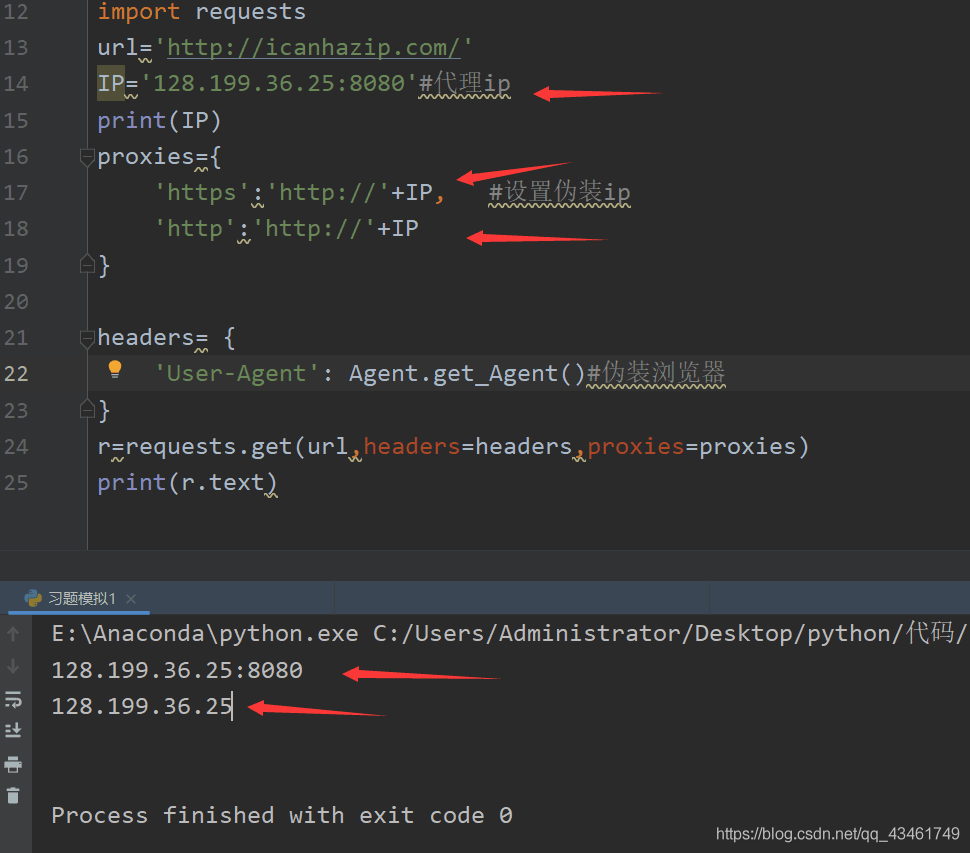Click the print console output icon
This screenshot has width=970, height=853.
click(13, 764)
